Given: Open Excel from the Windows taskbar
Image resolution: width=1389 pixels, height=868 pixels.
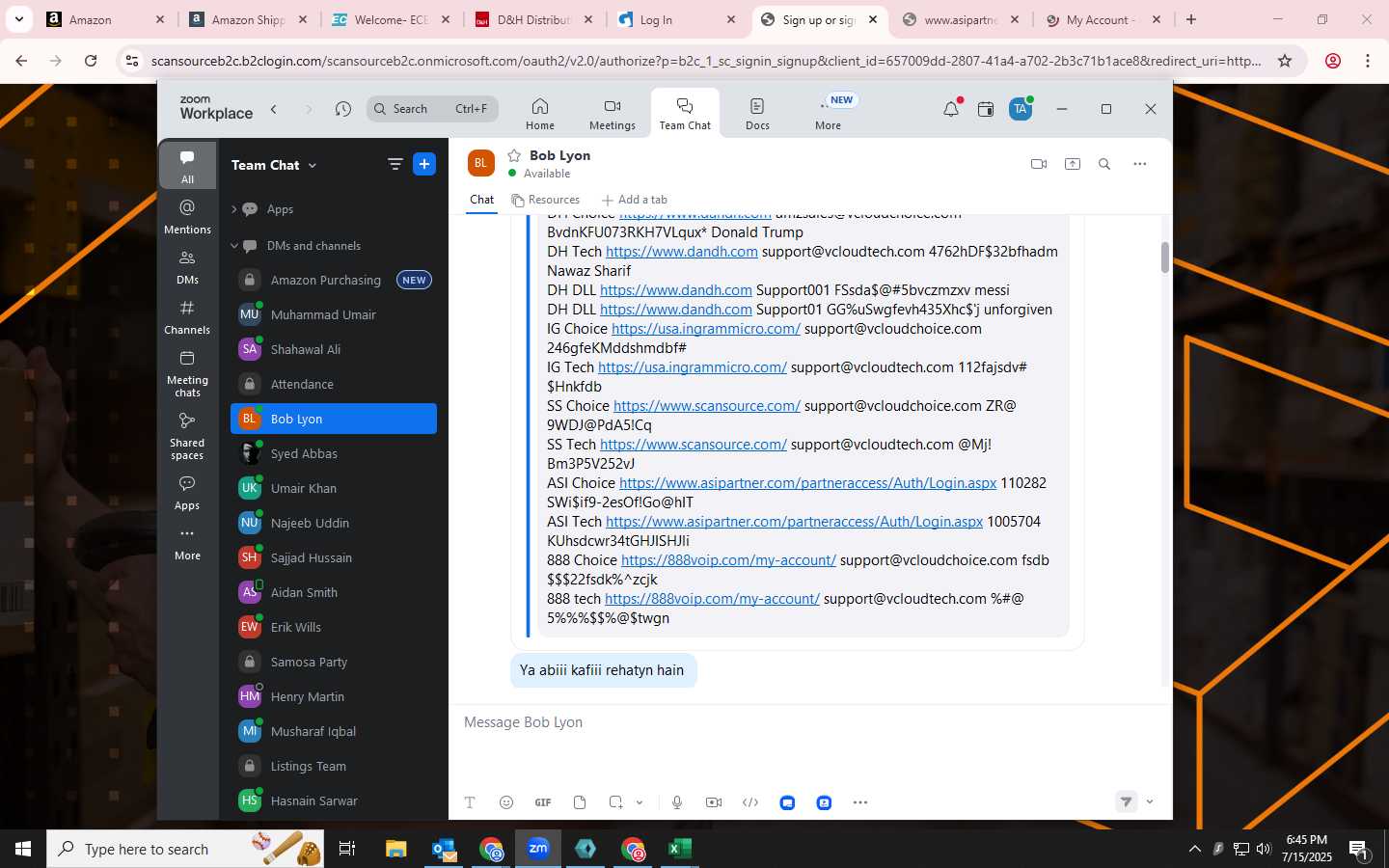Looking at the screenshot, I should [x=680, y=849].
